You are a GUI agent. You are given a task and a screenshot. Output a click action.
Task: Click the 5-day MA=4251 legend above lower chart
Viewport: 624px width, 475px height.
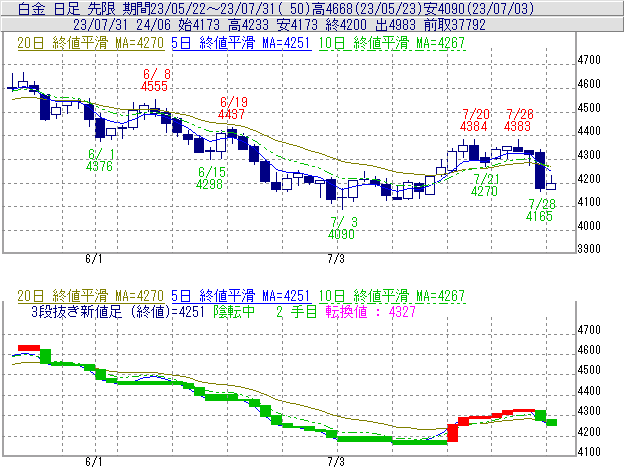tap(241, 296)
